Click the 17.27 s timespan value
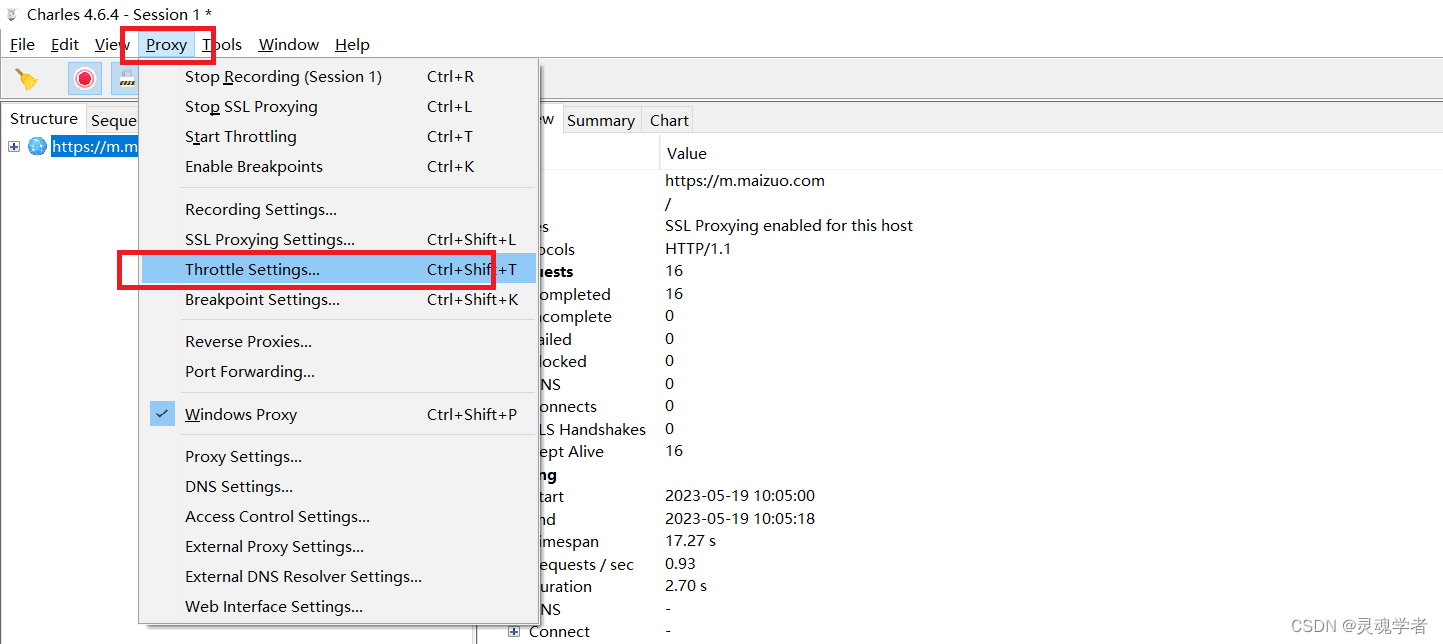The image size is (1443, 644). point(691,541)
